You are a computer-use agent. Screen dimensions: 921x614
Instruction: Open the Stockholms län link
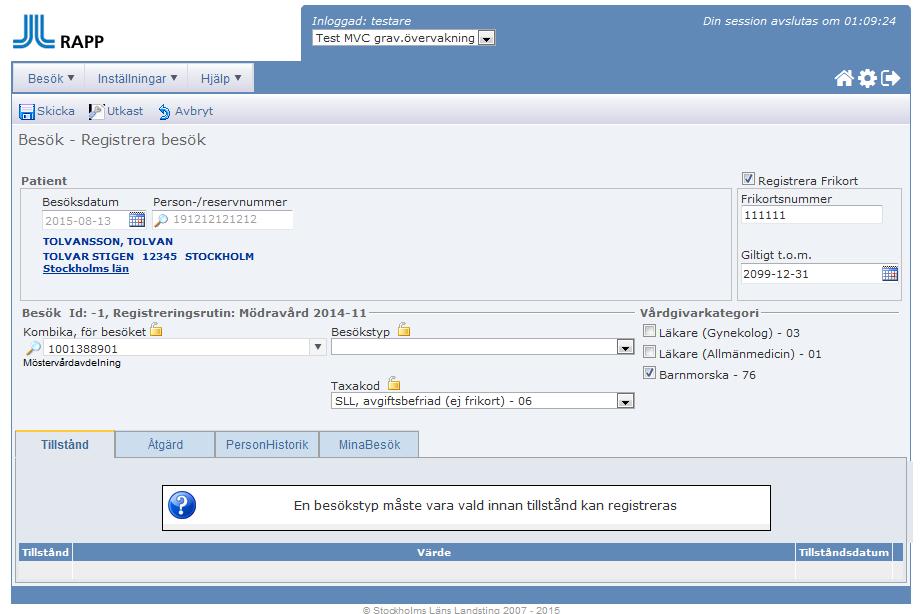click(x=86, y=269)
